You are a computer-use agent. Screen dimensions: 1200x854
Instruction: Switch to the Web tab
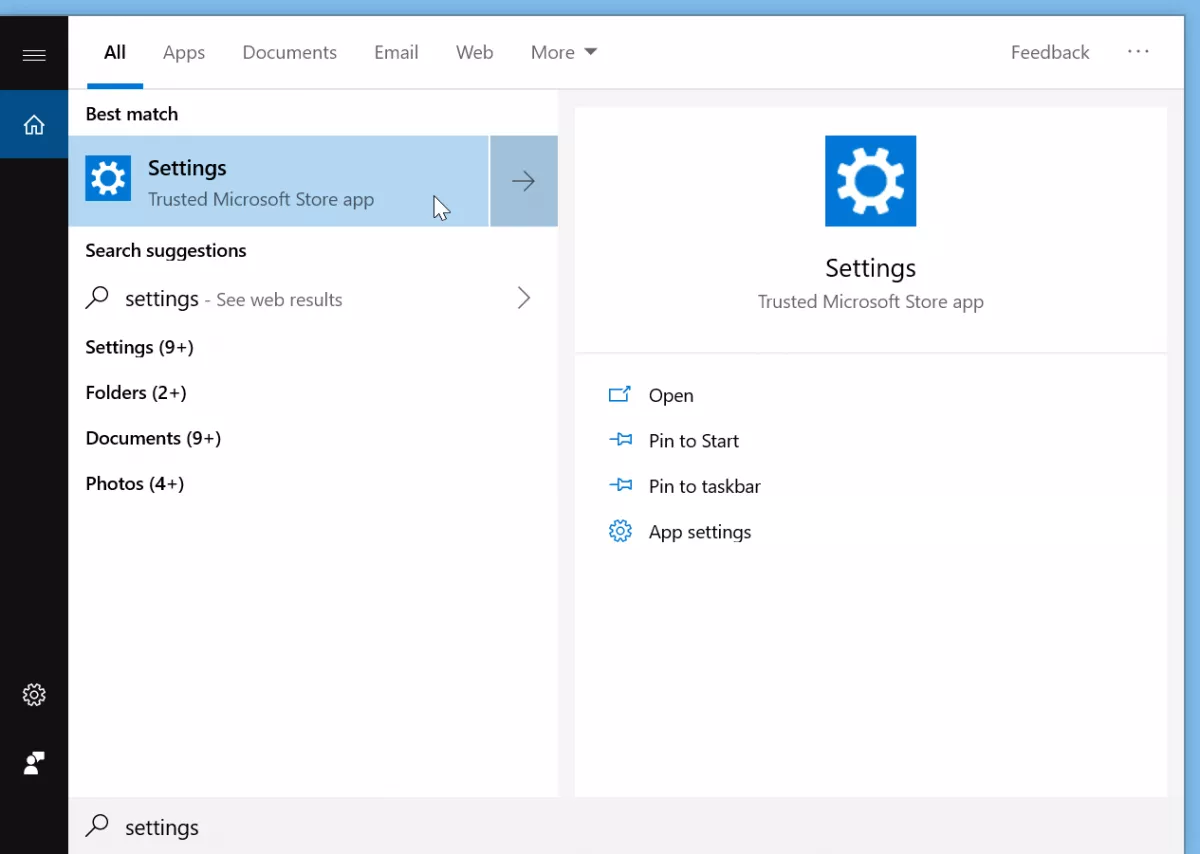(475, 52)
